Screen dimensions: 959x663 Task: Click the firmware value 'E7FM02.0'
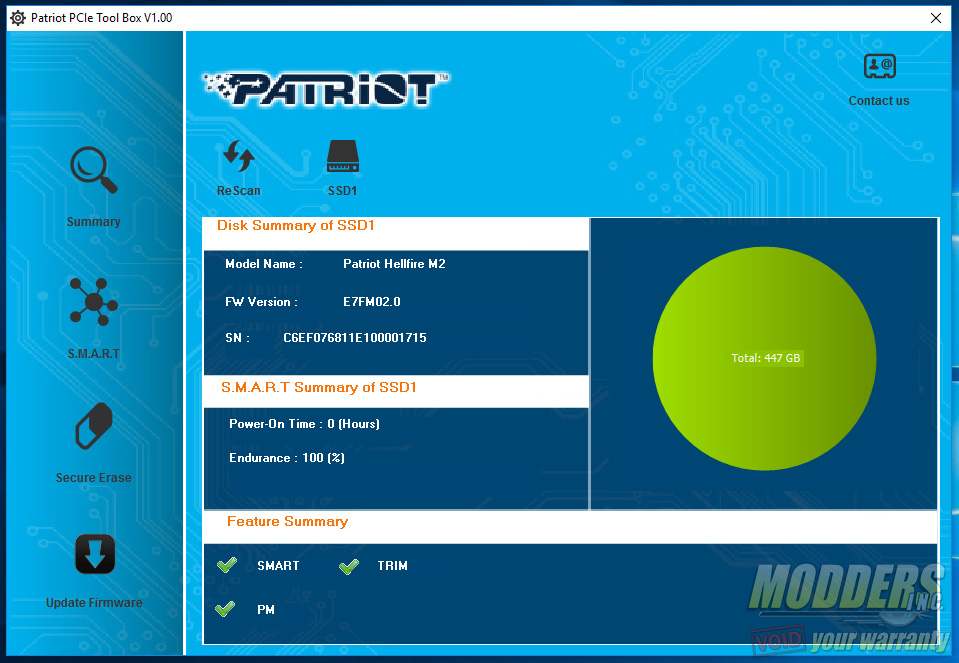click(372, 302)
